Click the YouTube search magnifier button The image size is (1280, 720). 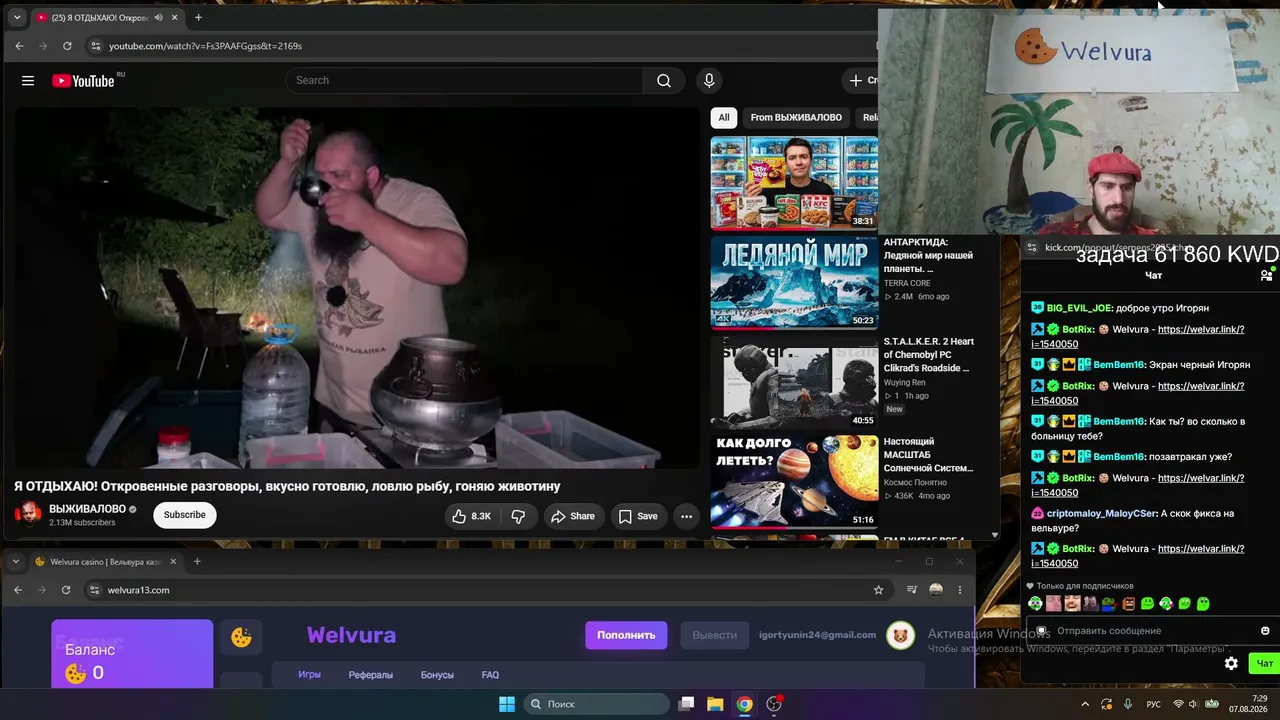(664, 81)
